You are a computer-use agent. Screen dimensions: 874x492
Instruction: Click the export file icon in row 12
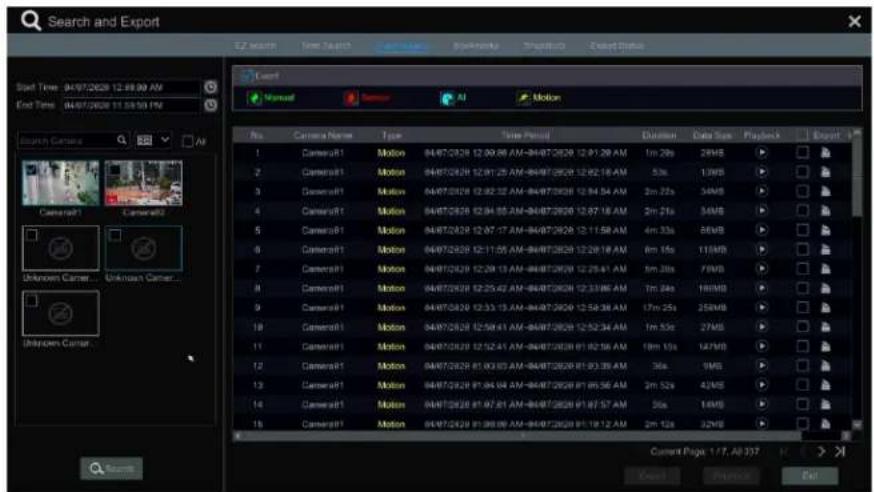click(x=826, y=366)
